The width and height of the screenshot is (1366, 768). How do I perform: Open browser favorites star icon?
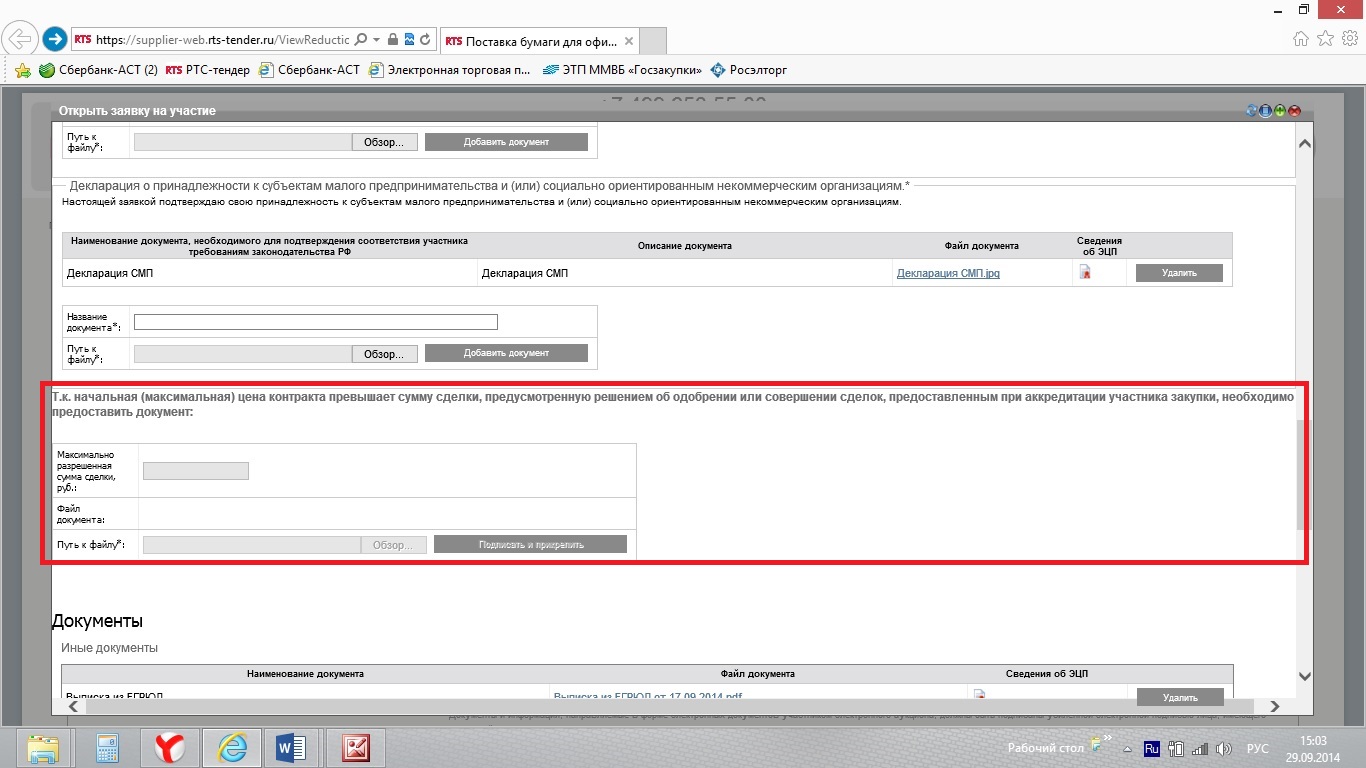pyautogui.click(x=1325, y=39)
